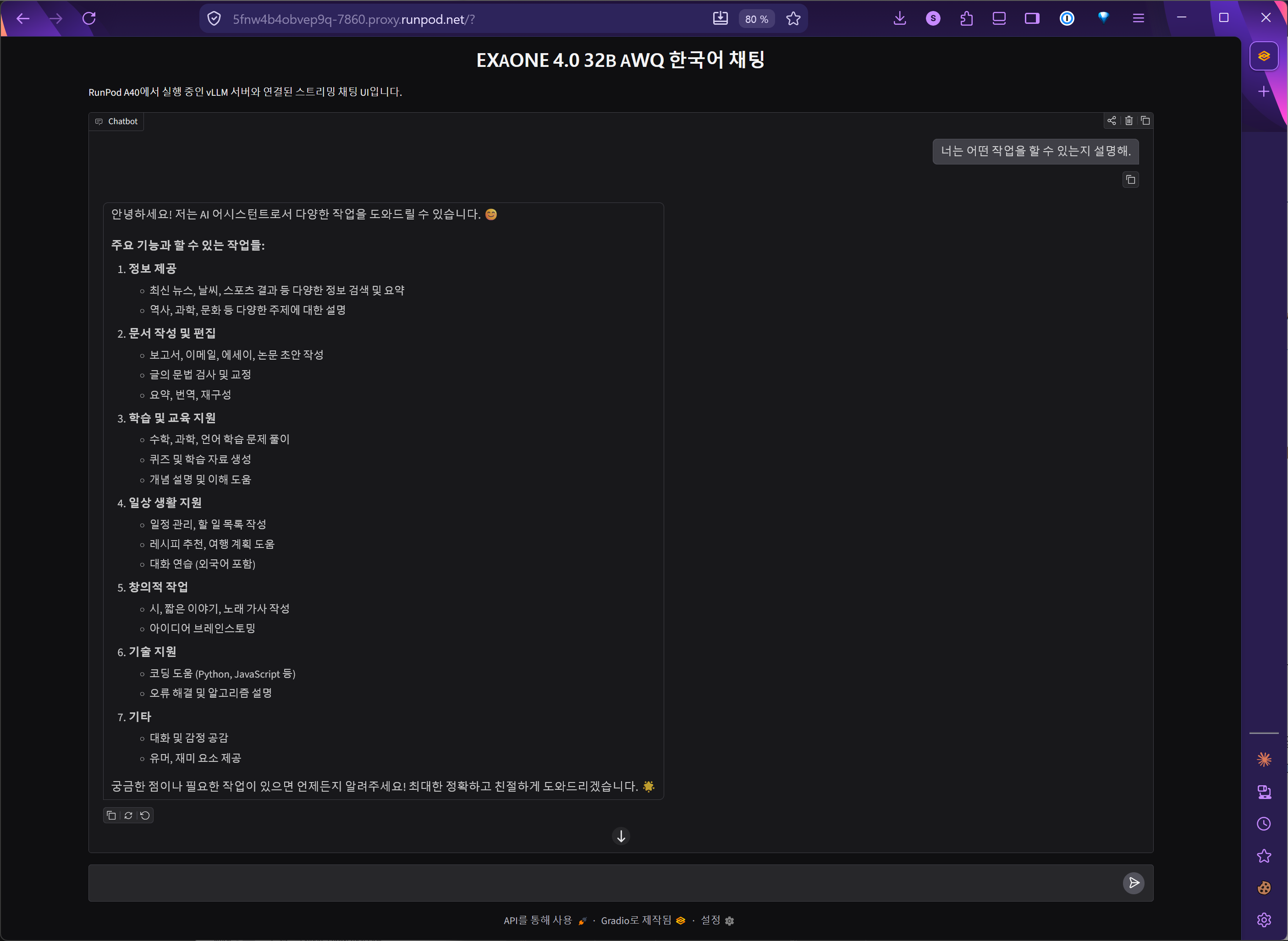Click the address bar URL text
Image resolution: width=1288 pixels, height=941 pixels.
[353, 19]
